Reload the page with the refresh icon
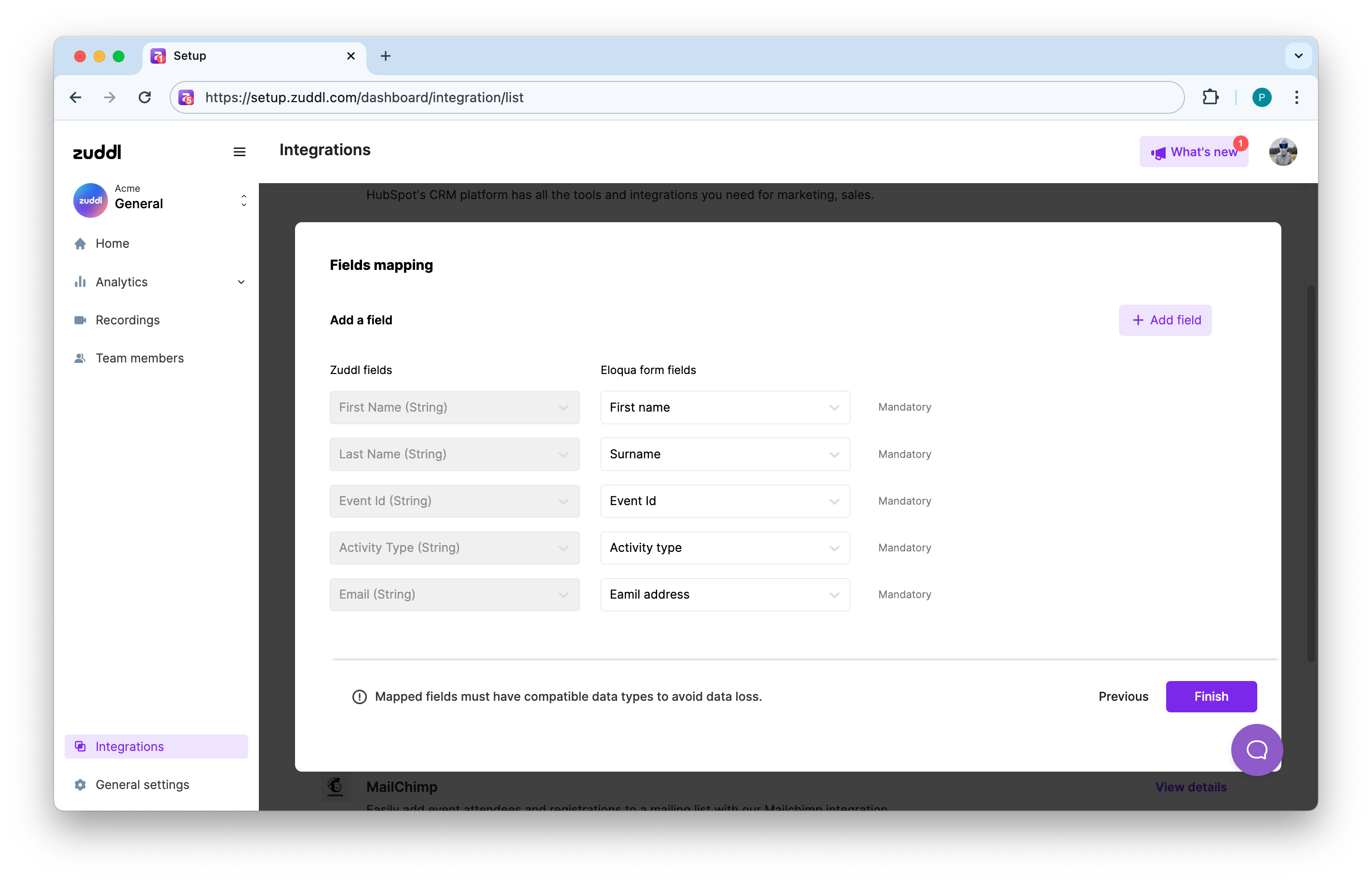 pos(145,97)
